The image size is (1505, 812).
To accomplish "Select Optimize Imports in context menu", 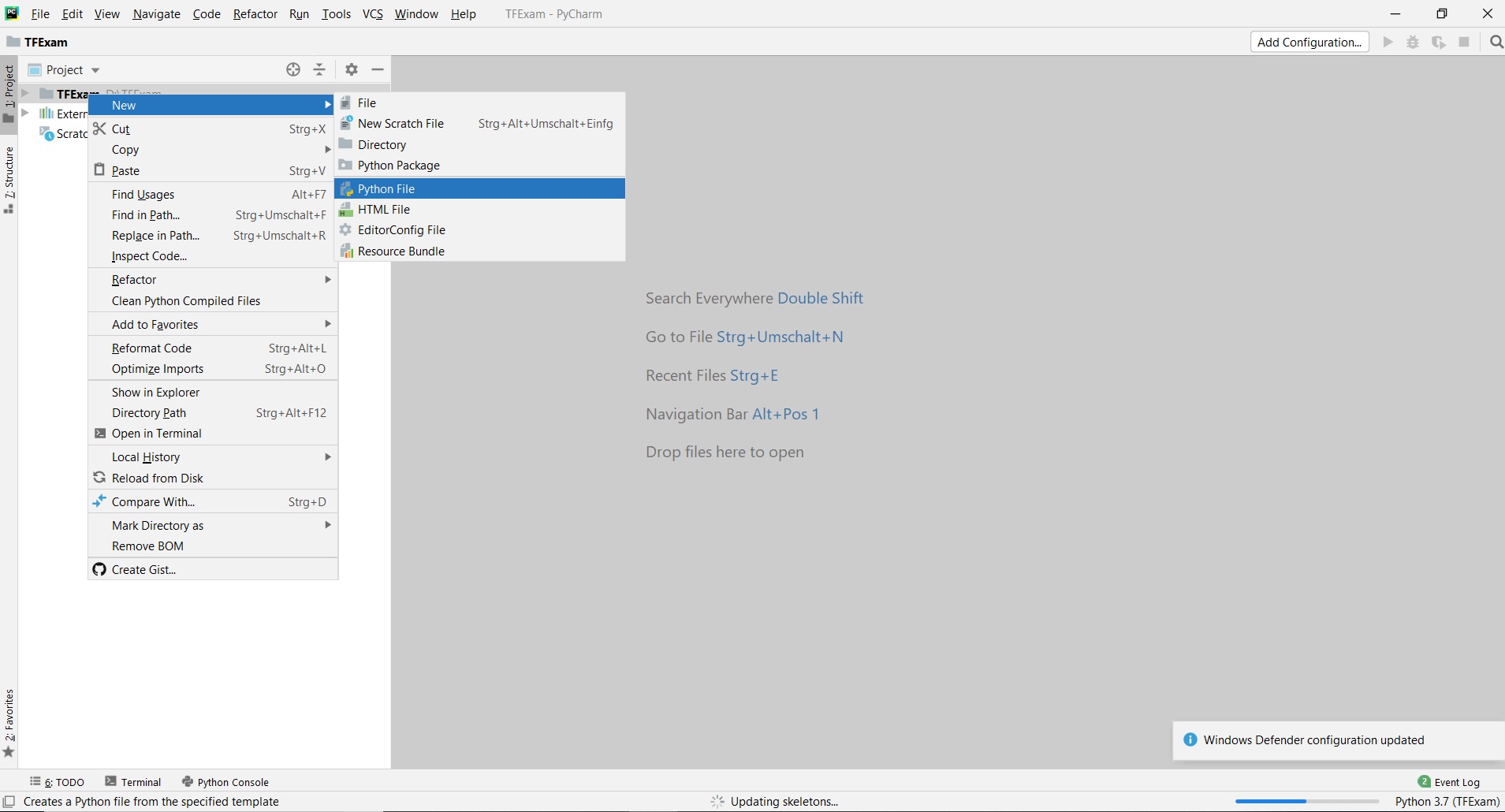I will coord(213,368).
